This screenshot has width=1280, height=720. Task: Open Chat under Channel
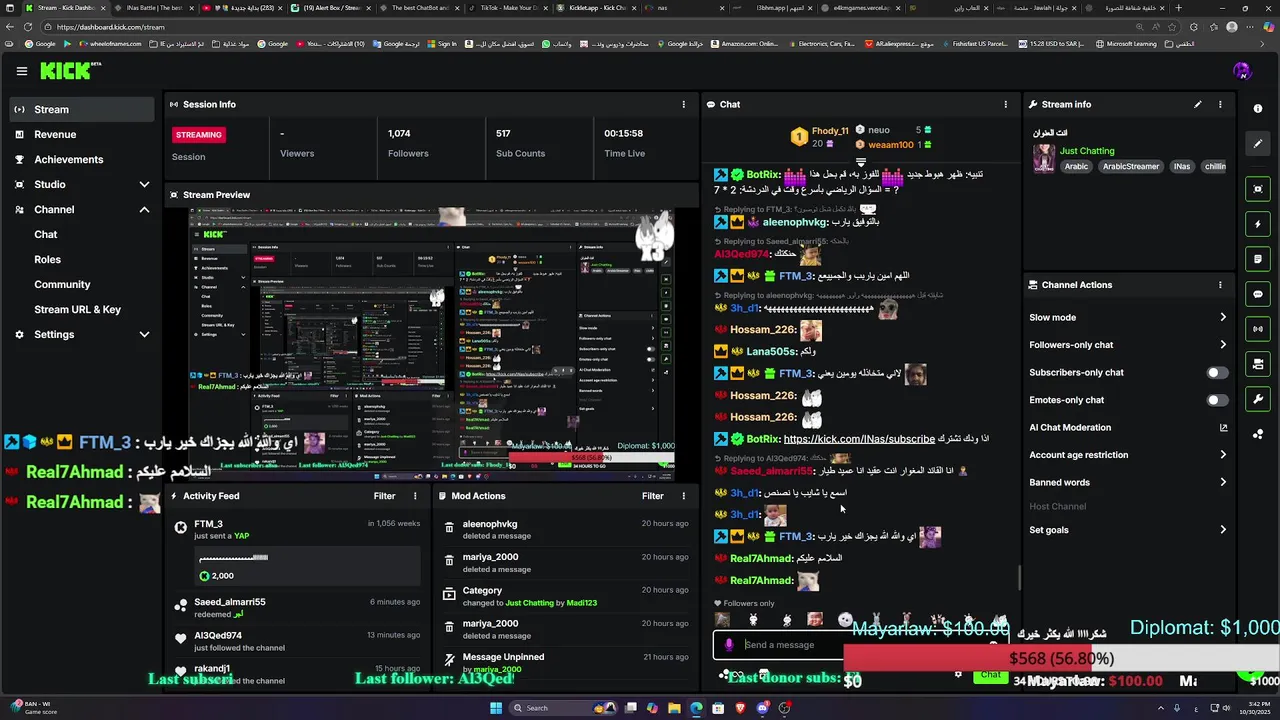coord(46,234)
